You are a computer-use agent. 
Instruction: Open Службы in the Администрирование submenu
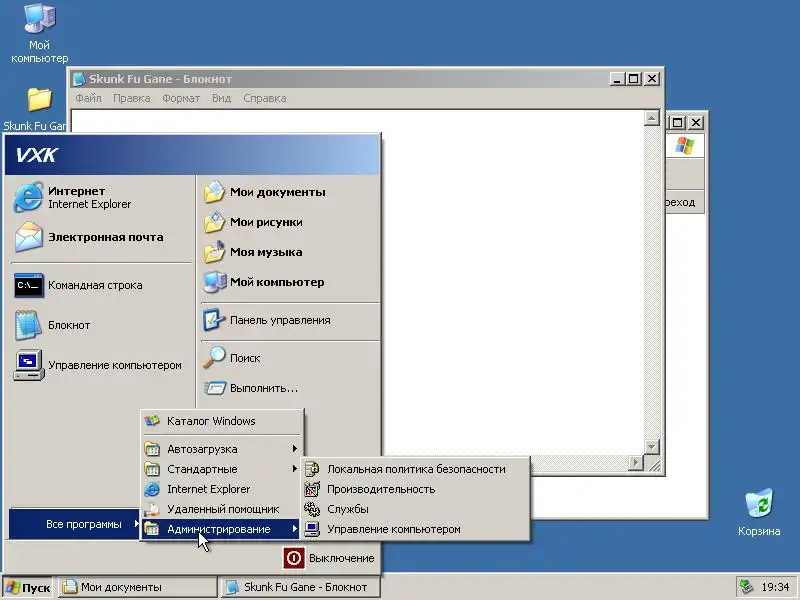[x=415, y=509]
